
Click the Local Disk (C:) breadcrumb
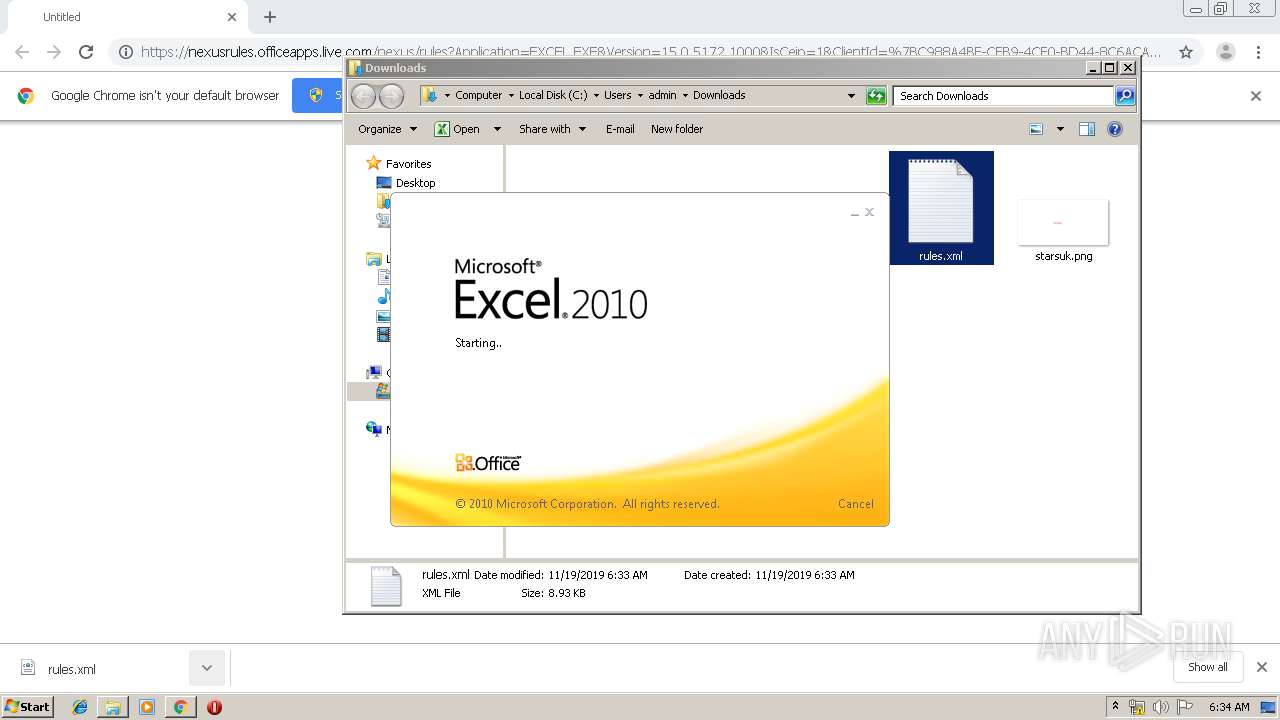pyautogui.click(x=553, y=96)
